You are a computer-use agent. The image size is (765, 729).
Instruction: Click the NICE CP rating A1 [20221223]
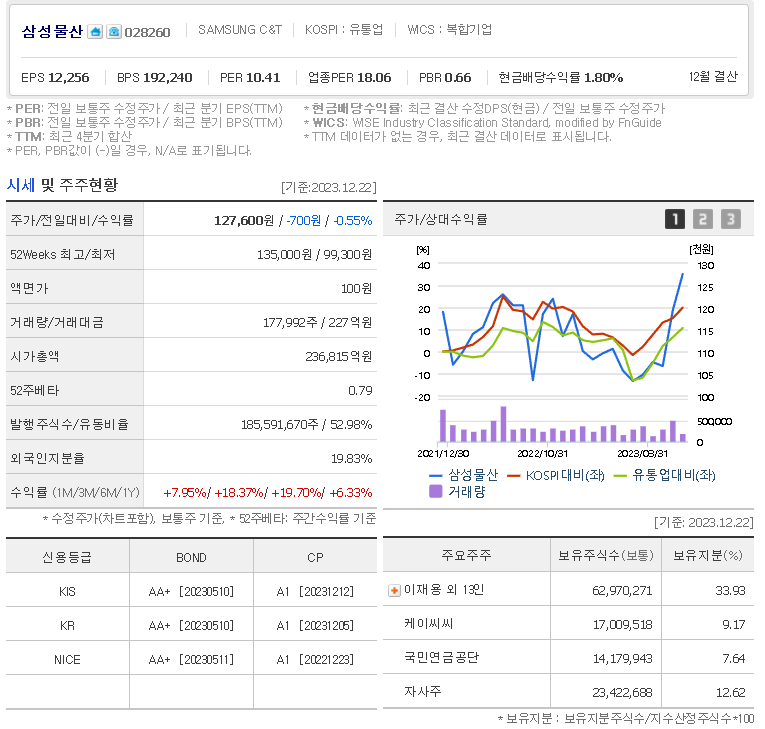point(315,660)
